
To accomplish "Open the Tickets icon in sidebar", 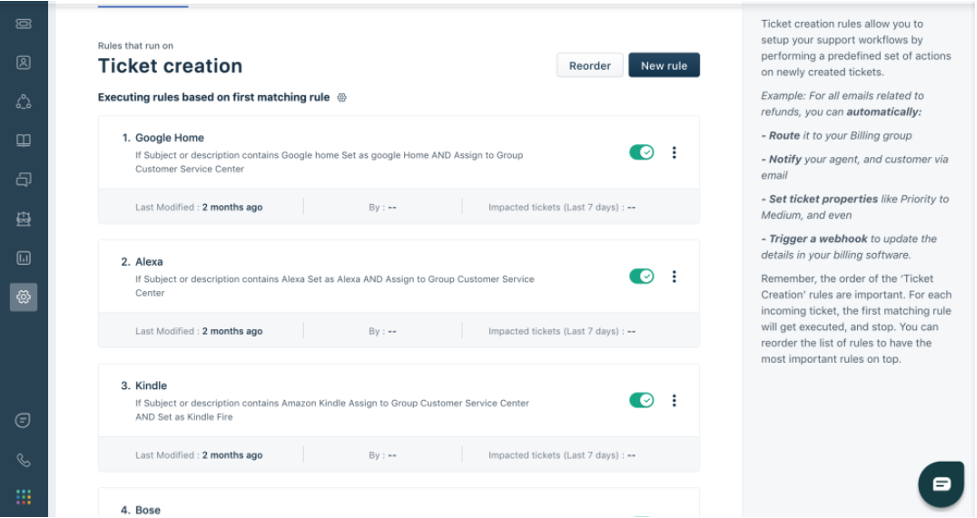I will click(x=23, y=24).
